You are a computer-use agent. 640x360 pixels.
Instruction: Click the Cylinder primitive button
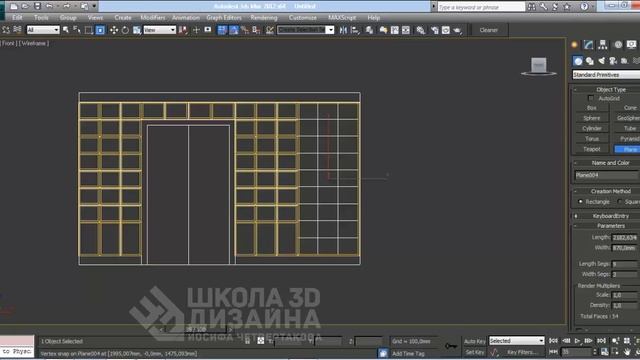[592, 128]
